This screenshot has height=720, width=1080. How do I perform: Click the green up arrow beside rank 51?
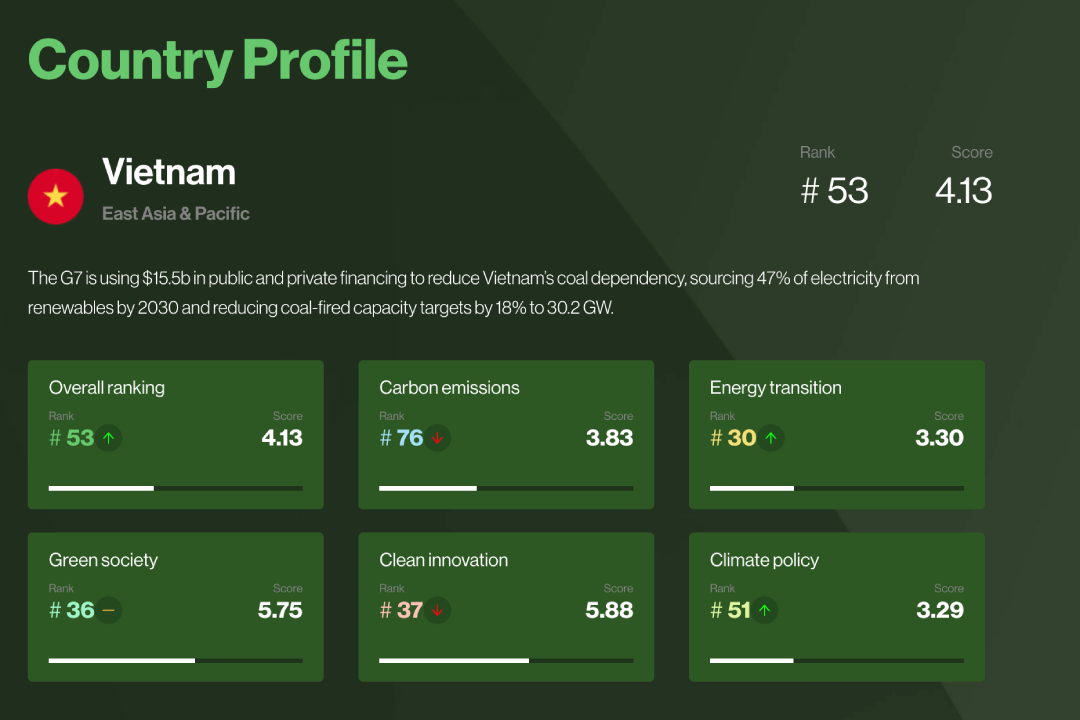pyautogui.click(x=765, y=610)
